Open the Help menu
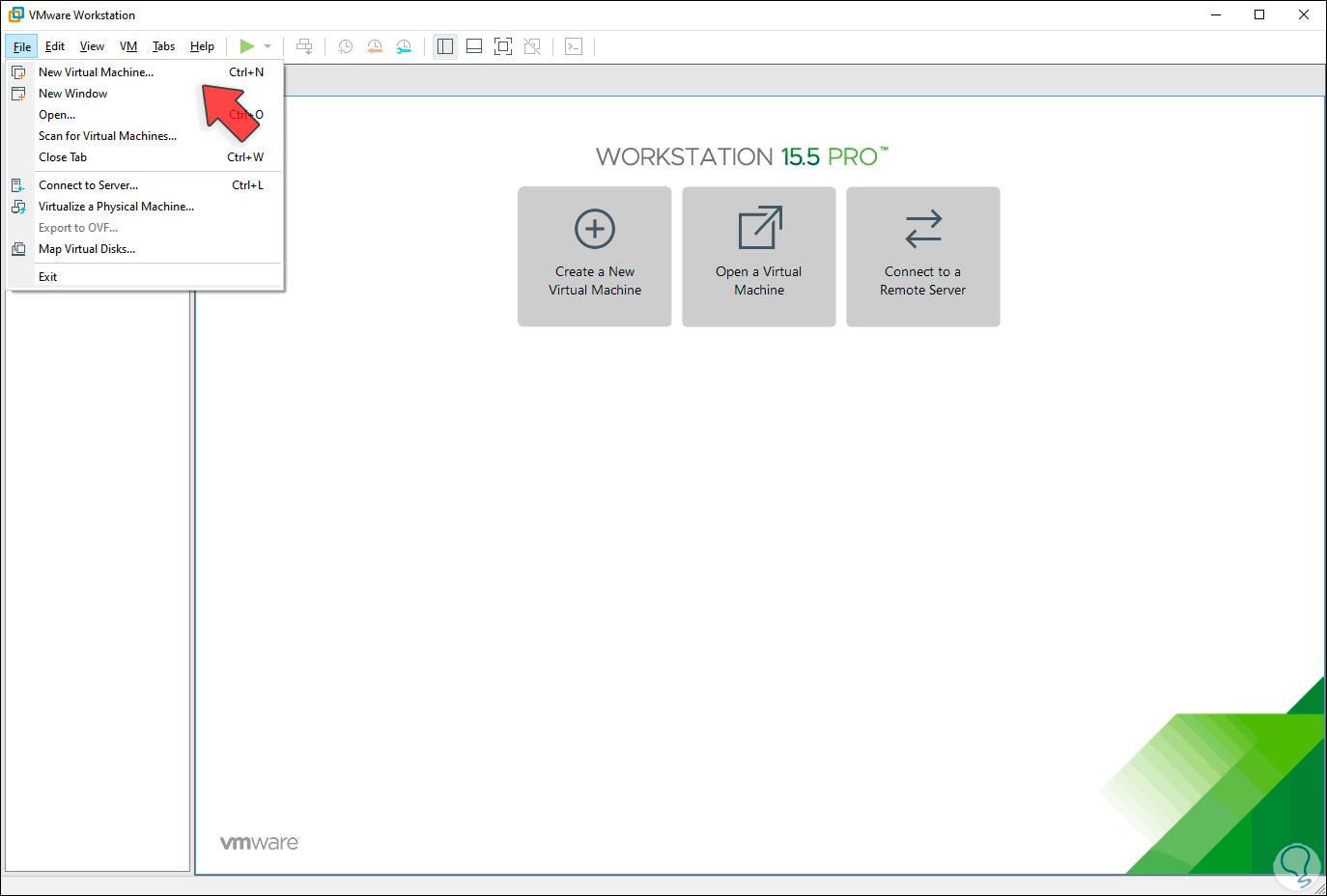1327x896 pixels. tap(202, 46)
